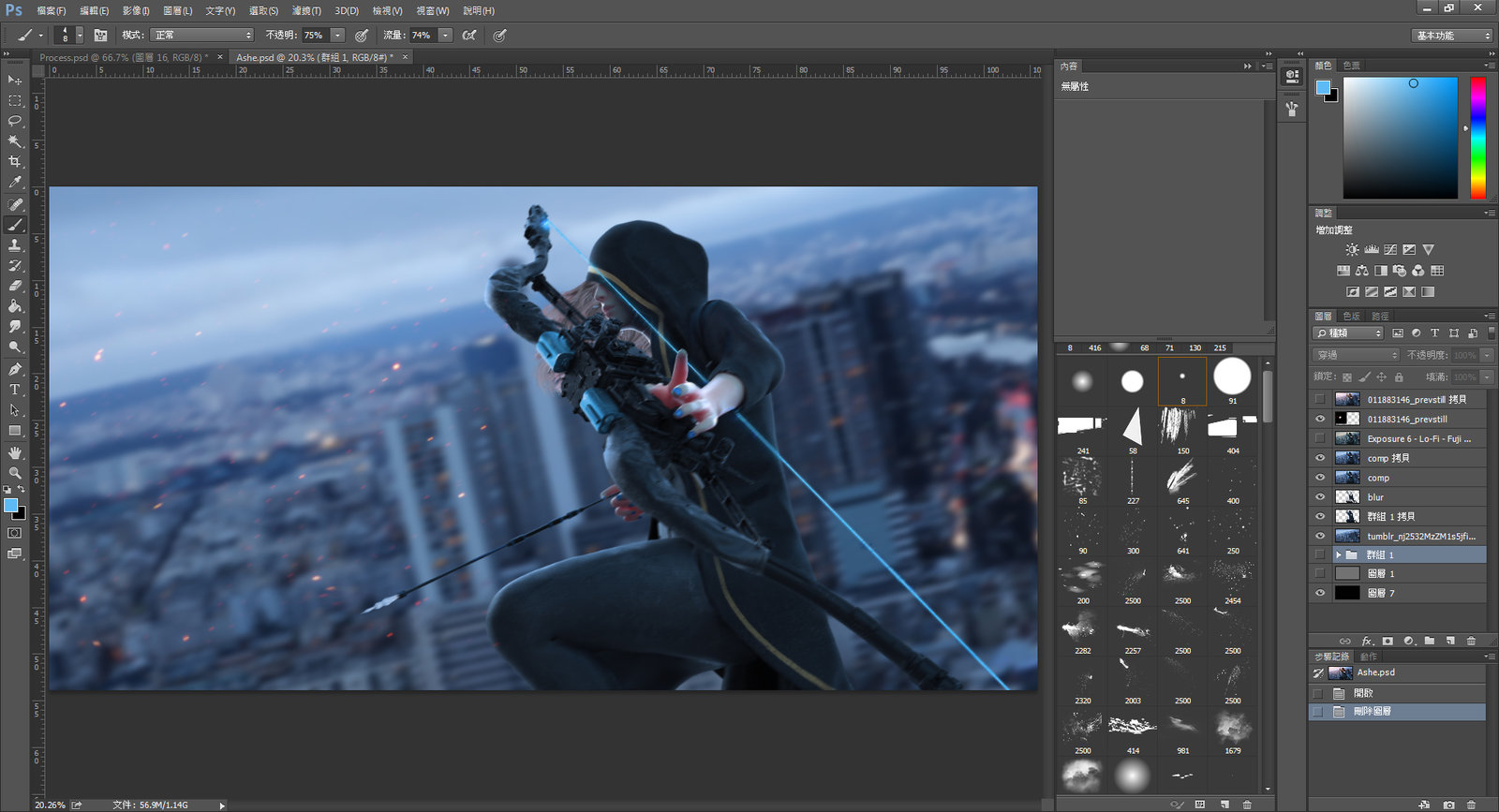This screenshot has height=812, width=1499.
Task: Select the Healing Brush tool
Action: coord(15,204)
